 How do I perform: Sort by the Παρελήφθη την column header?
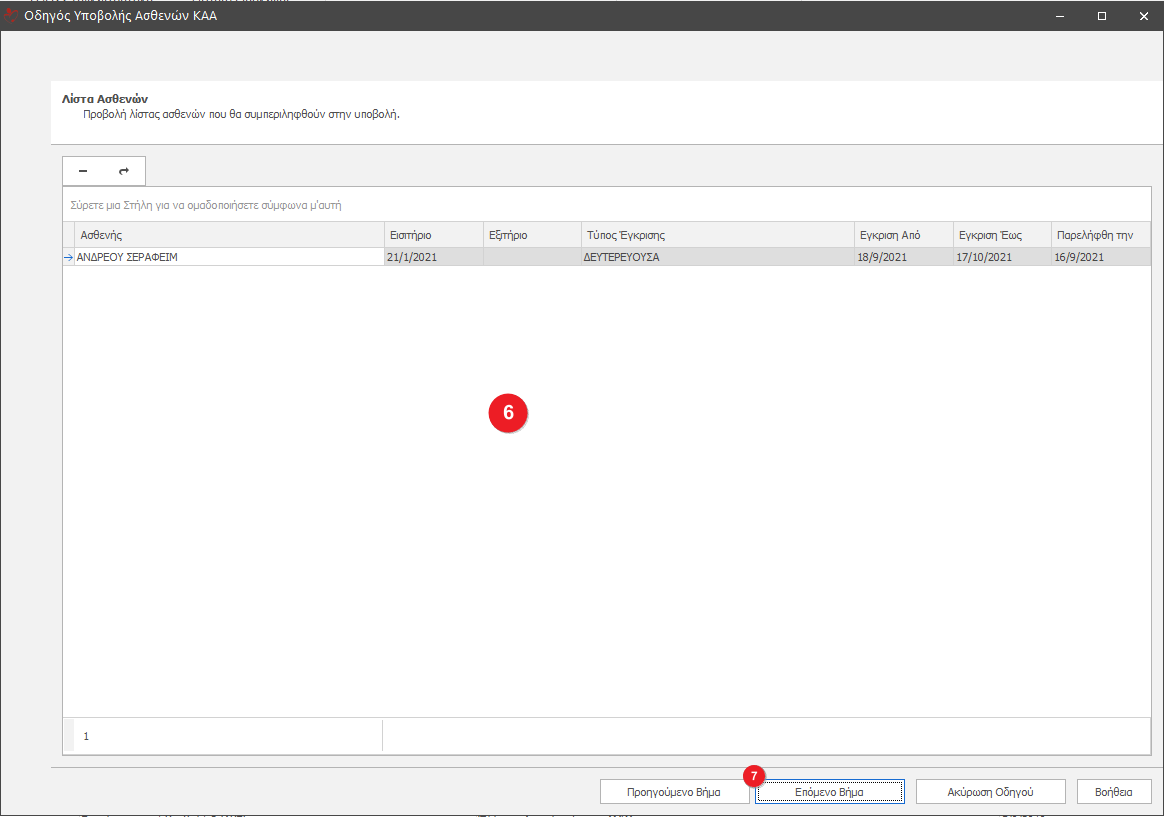1100,235
